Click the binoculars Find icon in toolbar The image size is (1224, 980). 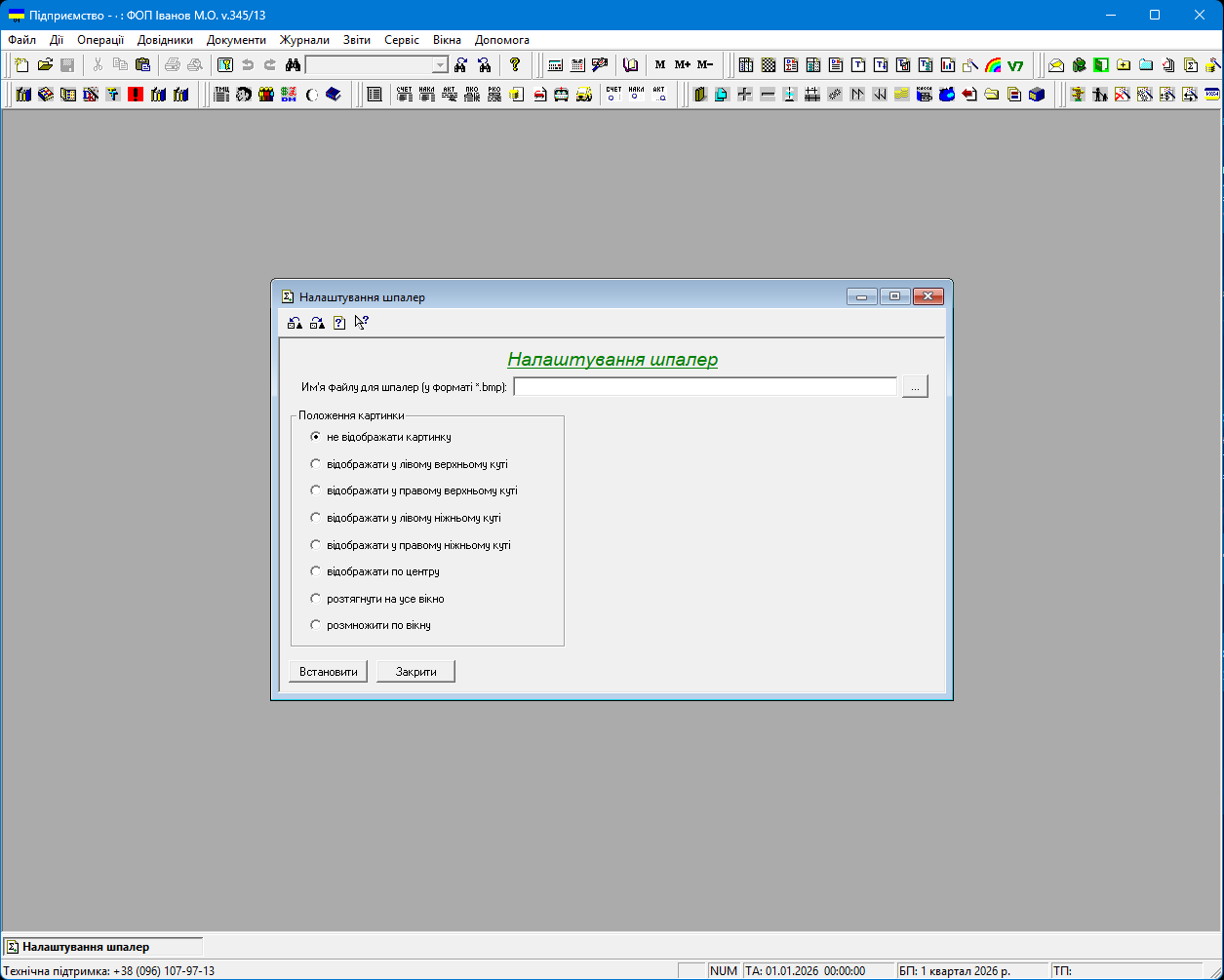pos(292,65)
